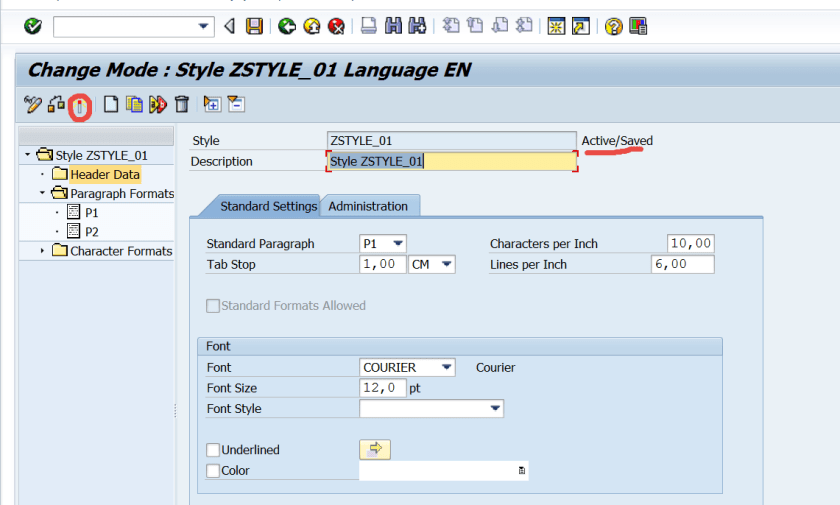Select the Standard Settings tab
840x505 pixels.
click(x=267, y=206)
